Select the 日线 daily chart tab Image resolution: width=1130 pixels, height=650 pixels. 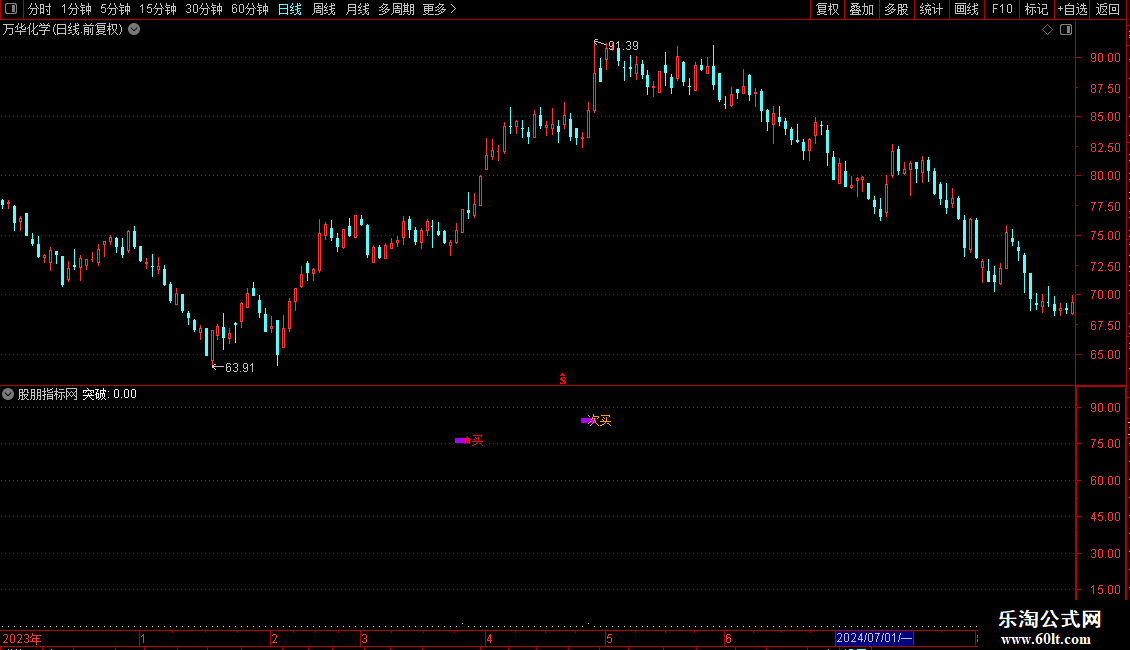(x=290, y=9)
